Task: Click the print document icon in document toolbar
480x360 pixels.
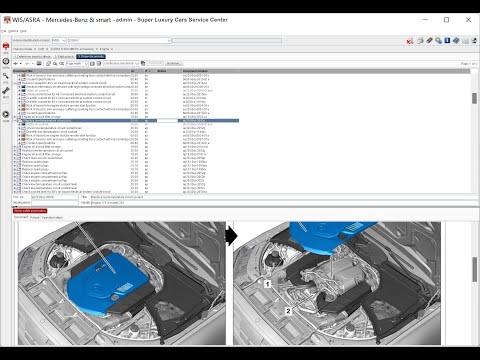Action: (39, 63)
